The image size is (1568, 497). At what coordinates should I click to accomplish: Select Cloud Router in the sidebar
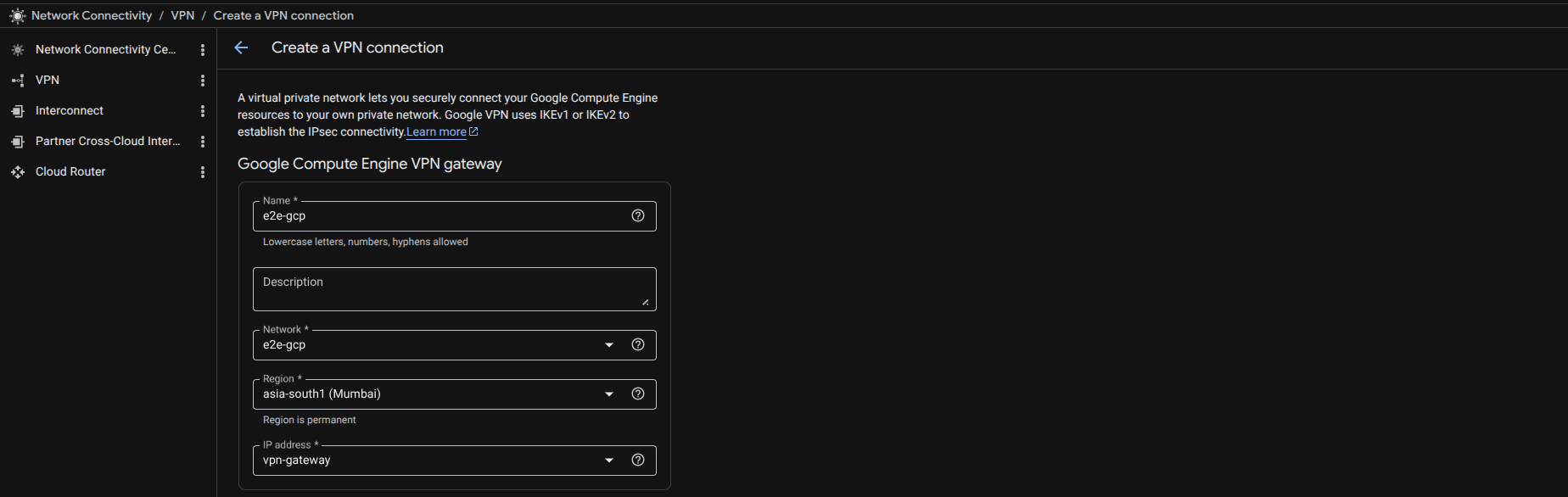(70, 171)
